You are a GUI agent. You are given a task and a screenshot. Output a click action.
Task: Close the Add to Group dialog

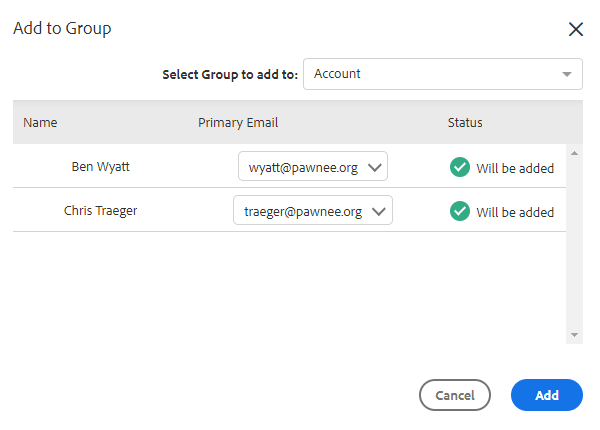(576, 29)
